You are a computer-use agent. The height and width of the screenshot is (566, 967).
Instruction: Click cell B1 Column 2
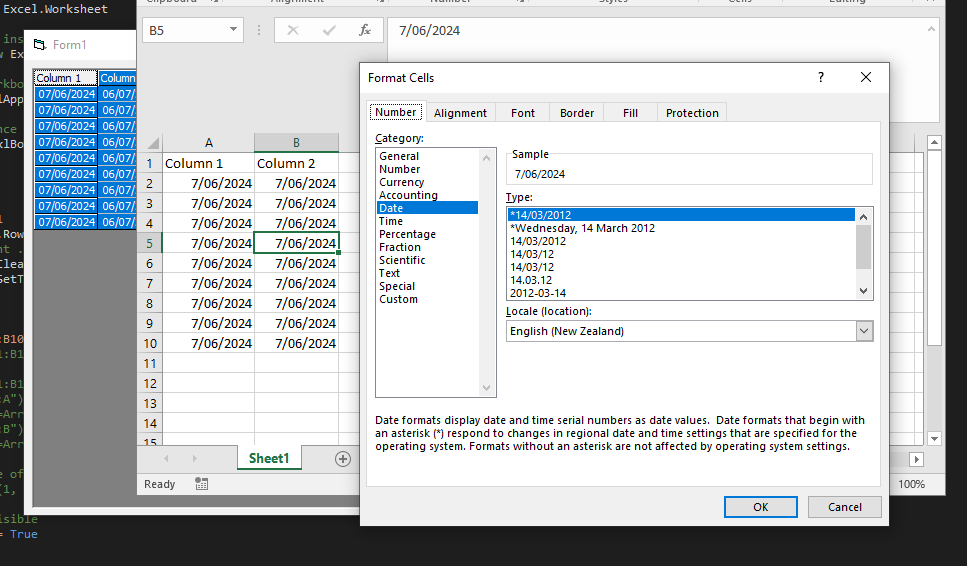click(296, 163)
